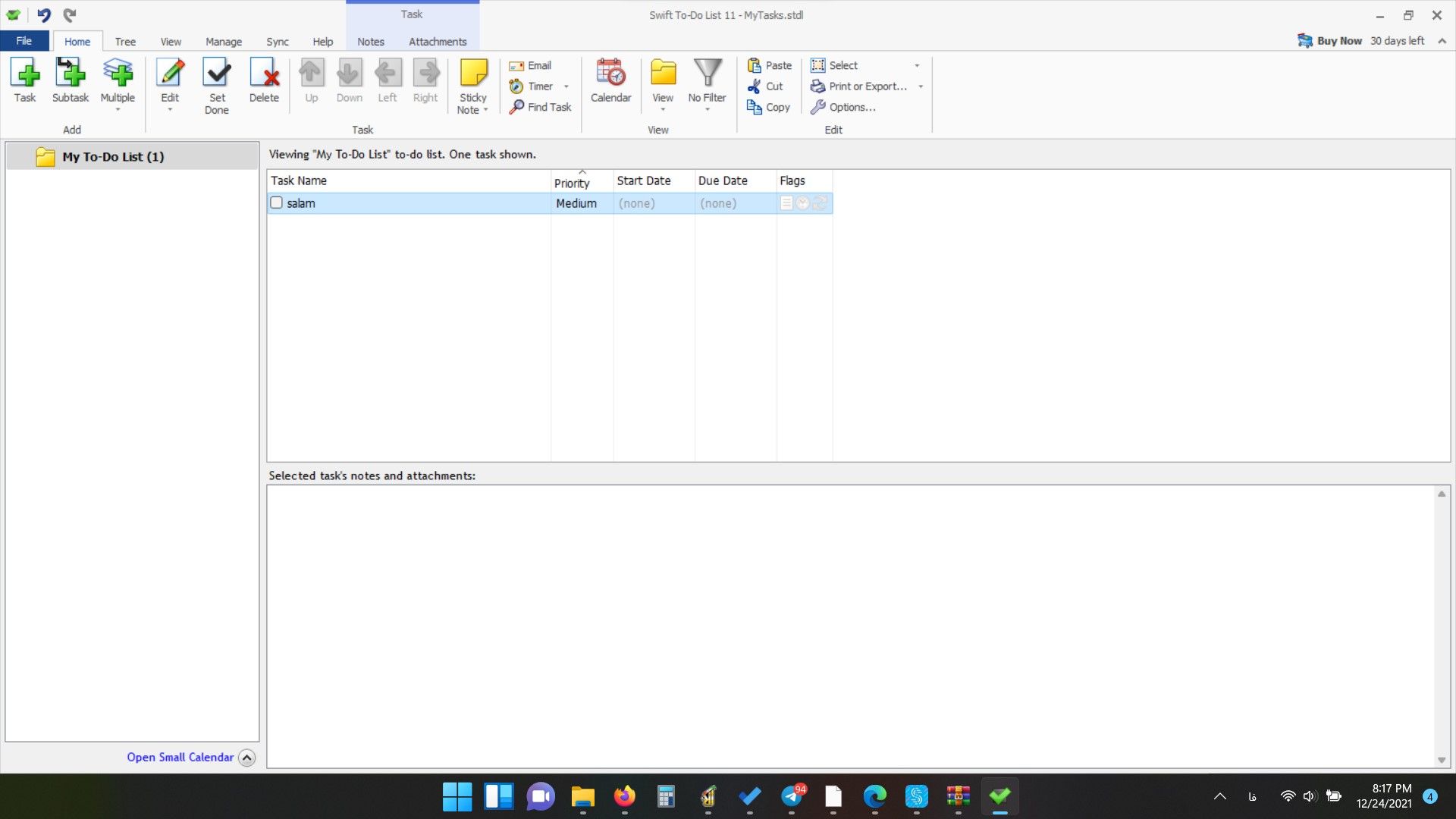Image resolution: width=1456 pixels, height=819 pixels.
Task: Switch to the Tree tab
Action: click(125, 42)
